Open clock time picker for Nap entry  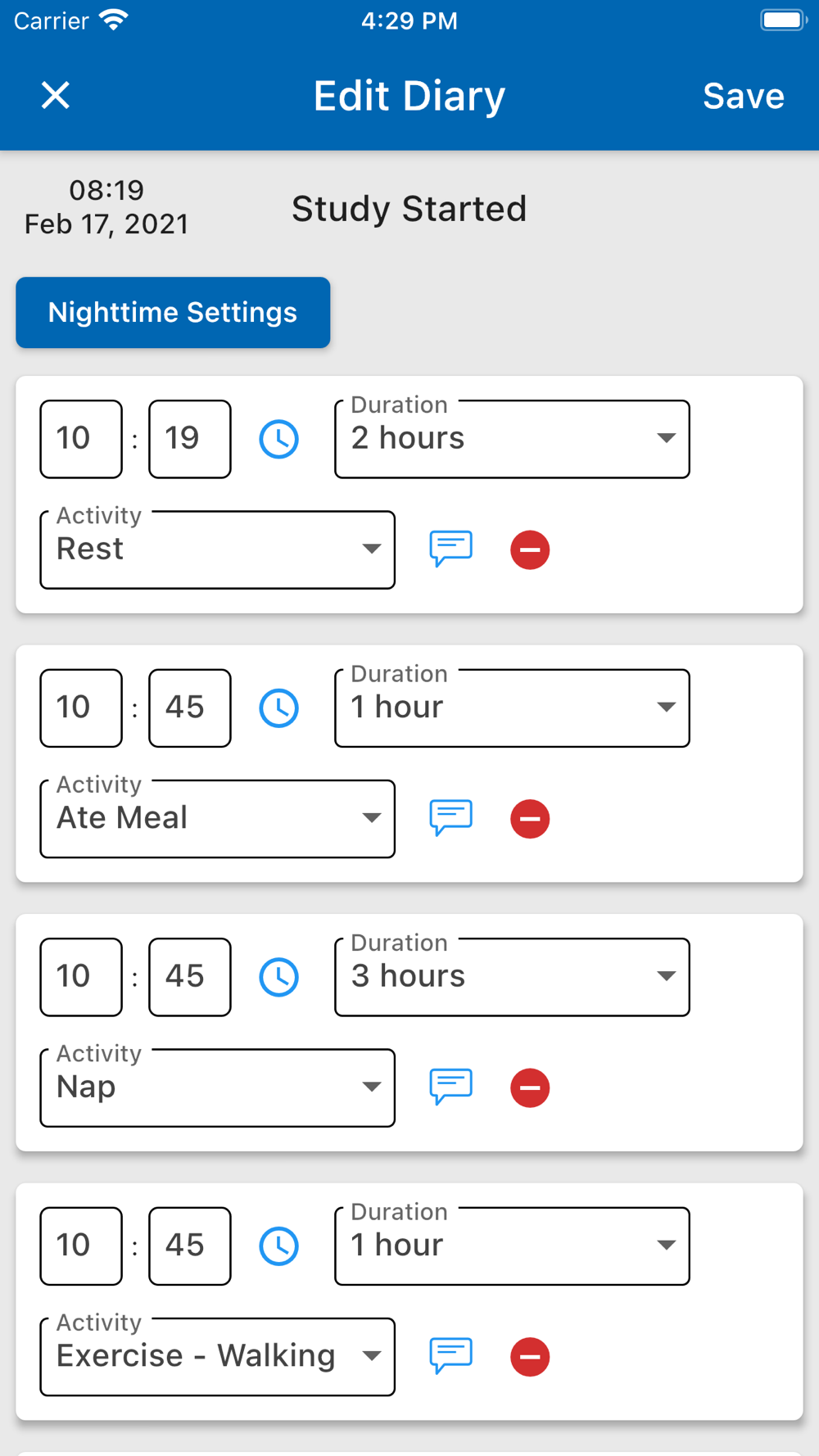(x=279, y=977)
